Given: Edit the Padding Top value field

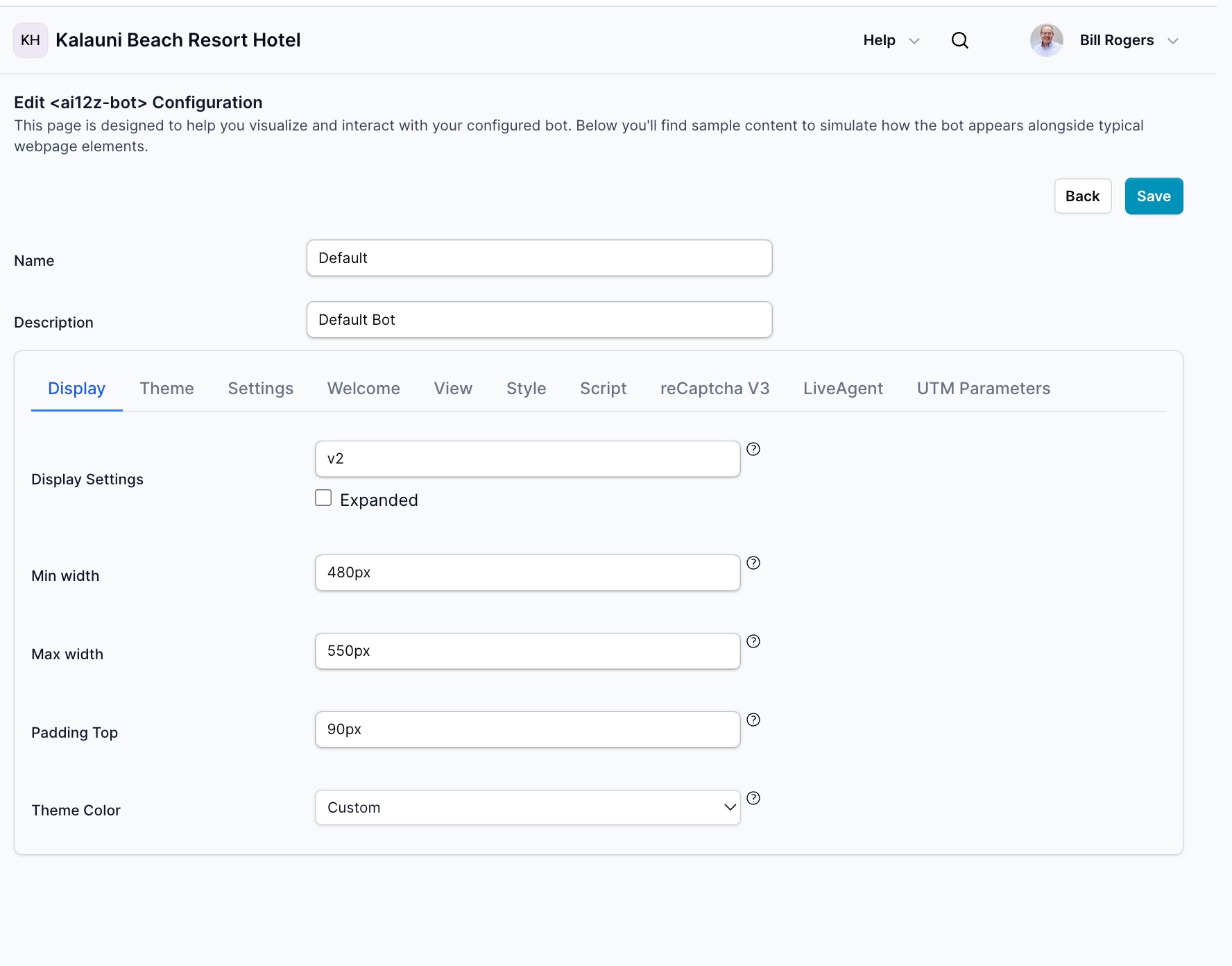Looking at the screenshot, I should [527, 729].
